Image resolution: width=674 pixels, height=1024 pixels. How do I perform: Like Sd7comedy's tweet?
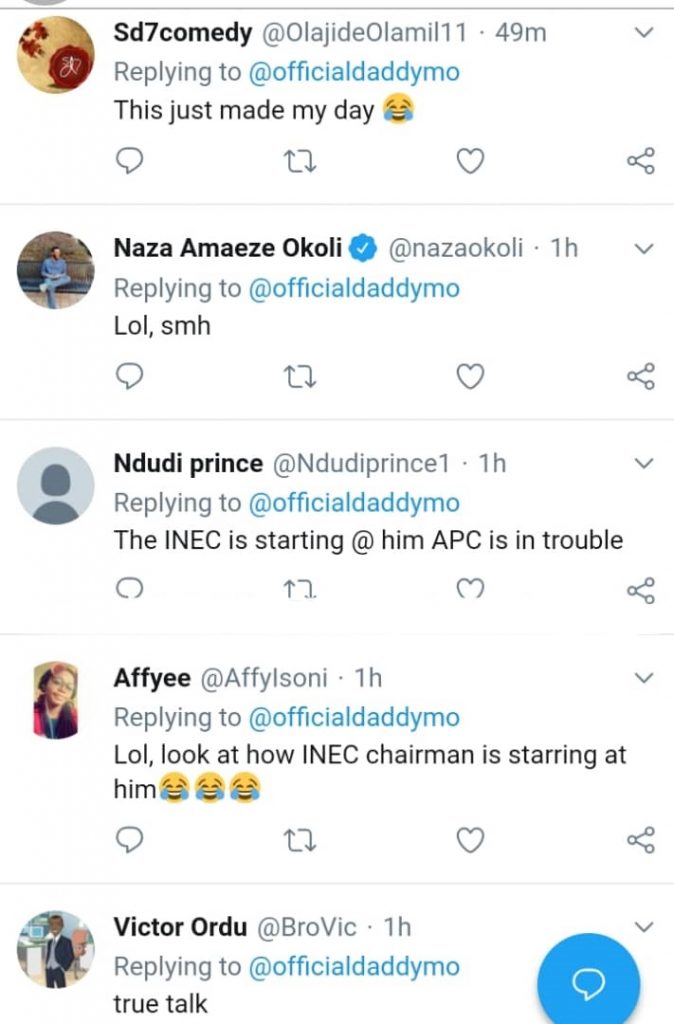click(x=470, y=161)
